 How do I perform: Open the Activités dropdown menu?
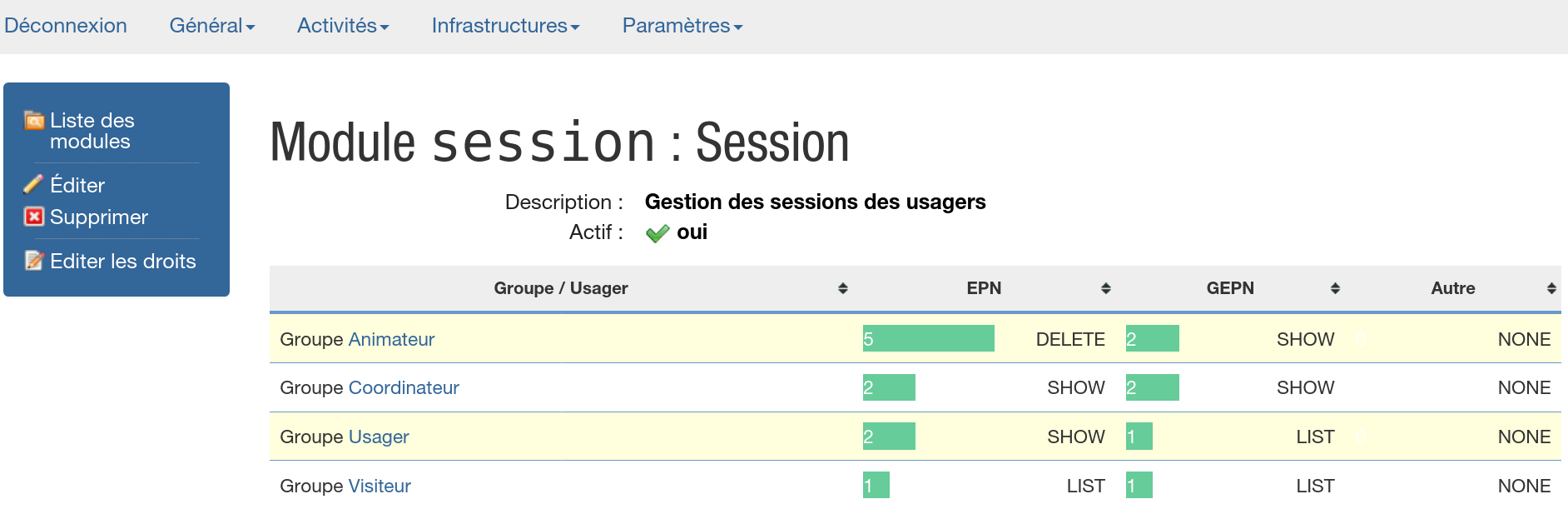tap(343, 26)
